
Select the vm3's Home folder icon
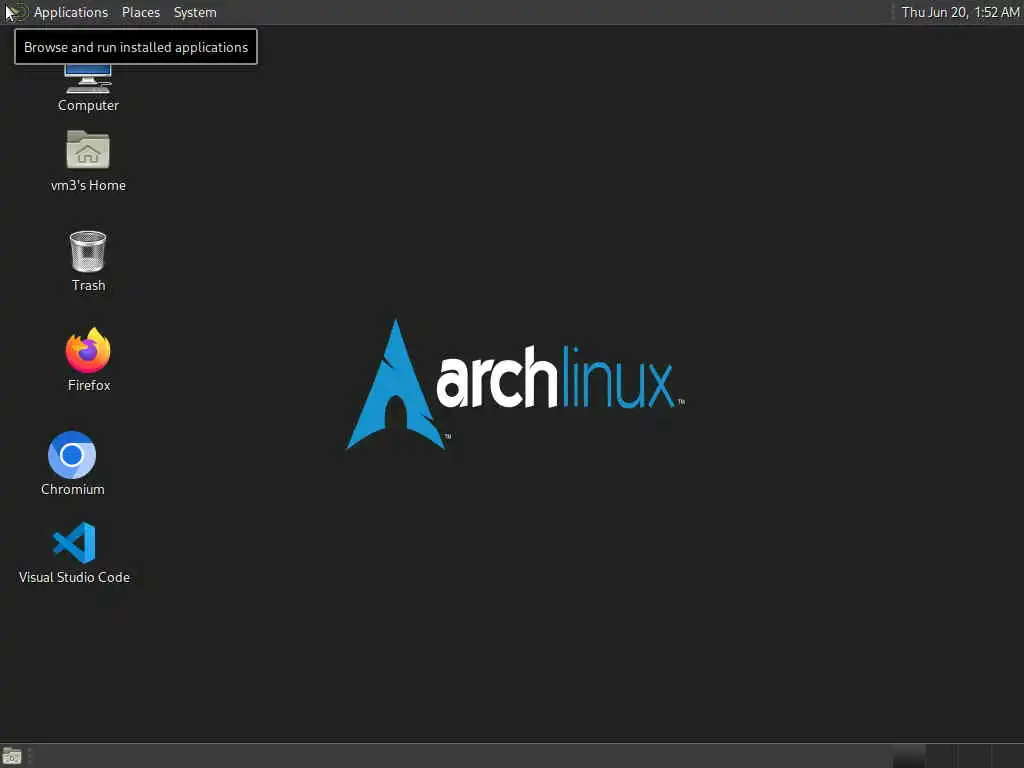(88, 161)
